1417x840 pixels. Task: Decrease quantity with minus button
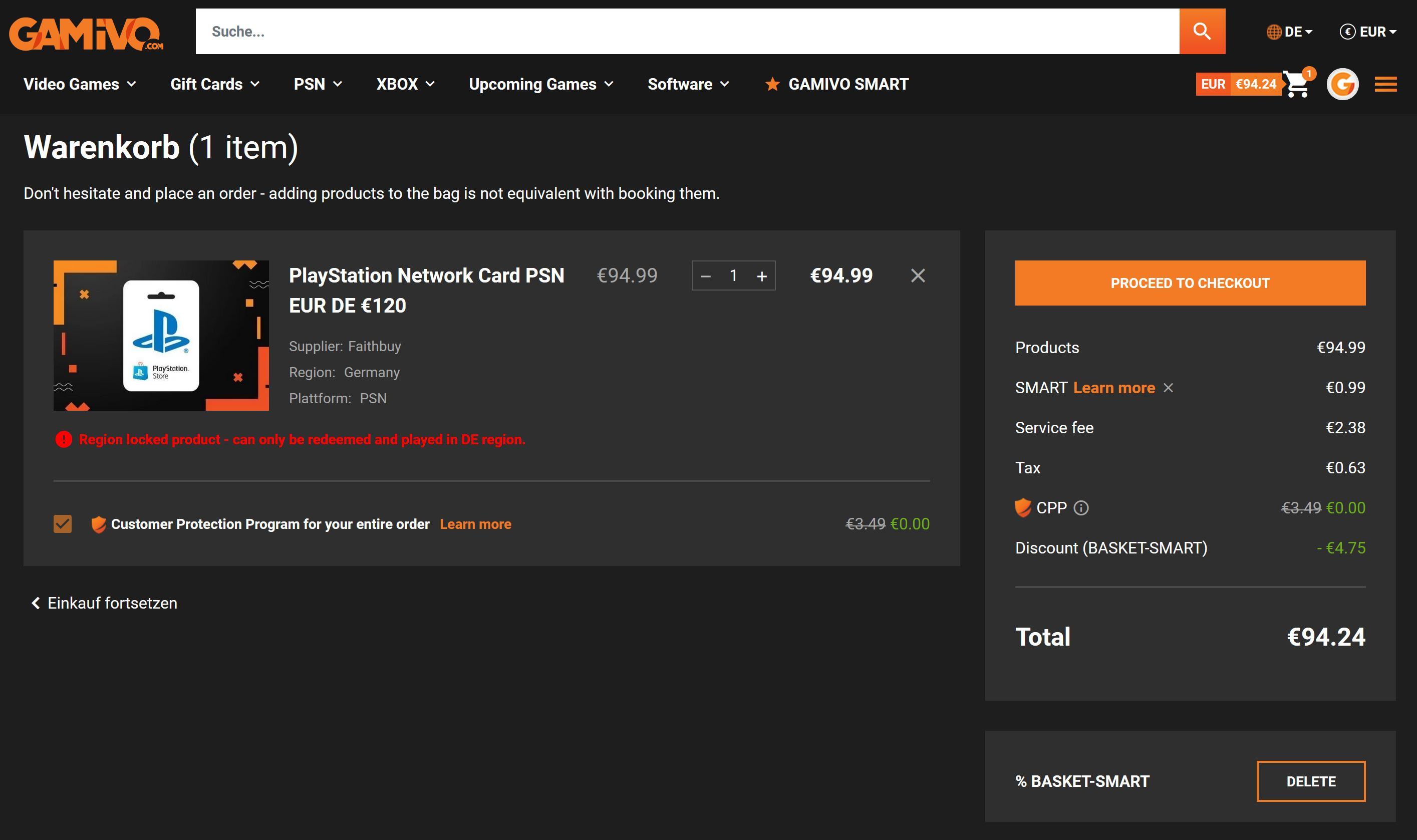pos(705,276)
